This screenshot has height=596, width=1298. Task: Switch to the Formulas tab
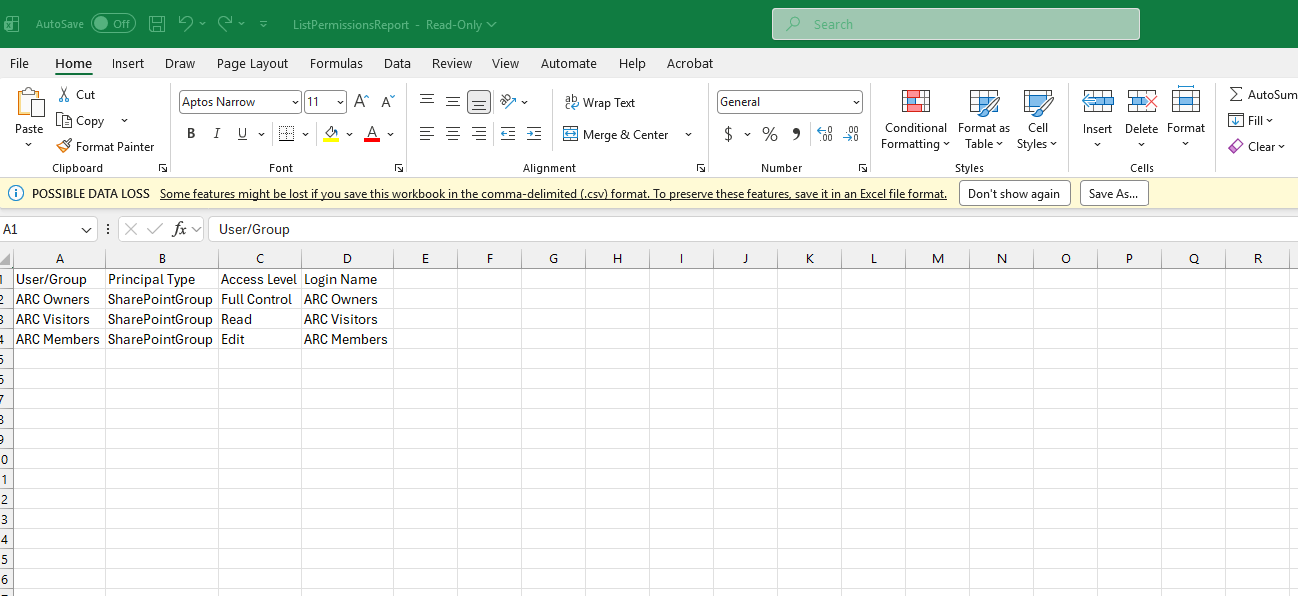pyautogui.click(x=336, y=63)
